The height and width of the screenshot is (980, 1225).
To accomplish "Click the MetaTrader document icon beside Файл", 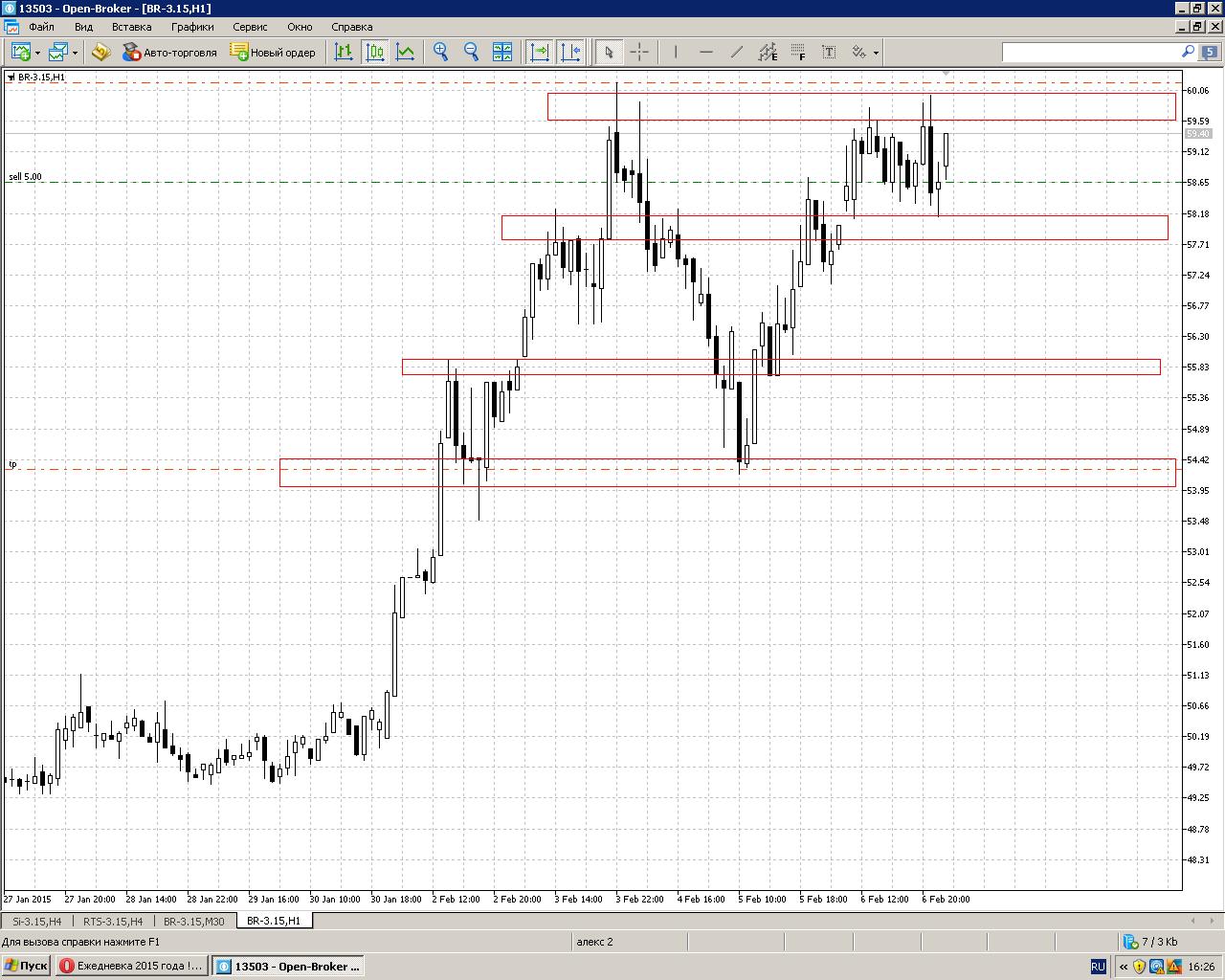I will (x=11, y=27).
